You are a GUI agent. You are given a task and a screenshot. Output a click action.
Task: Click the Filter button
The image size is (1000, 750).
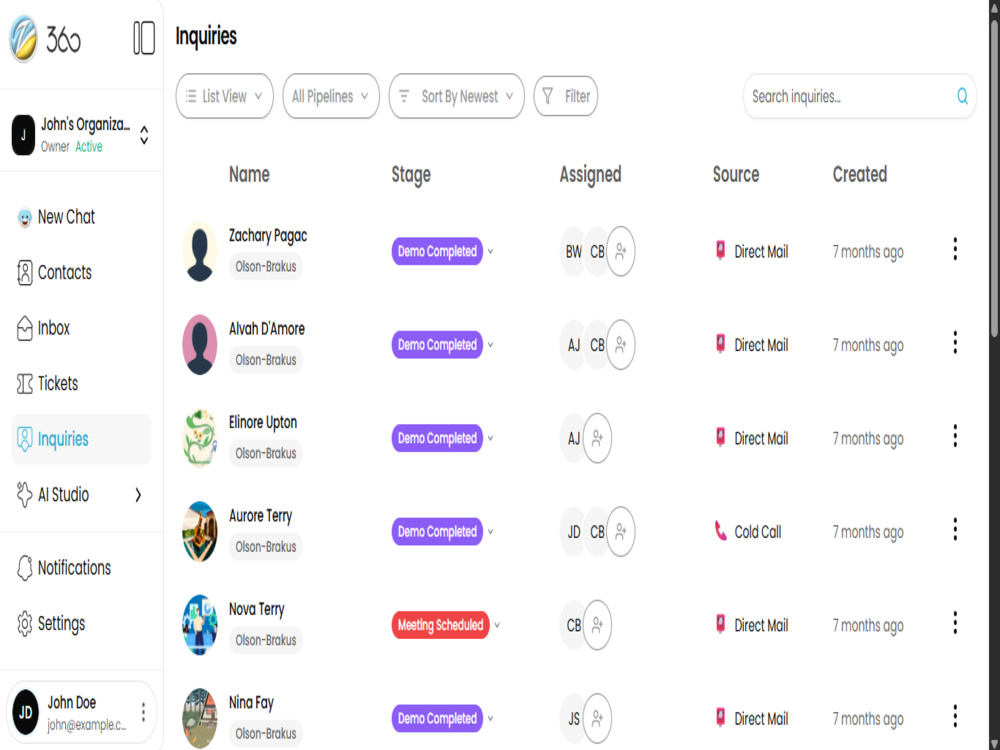(566, 96)
